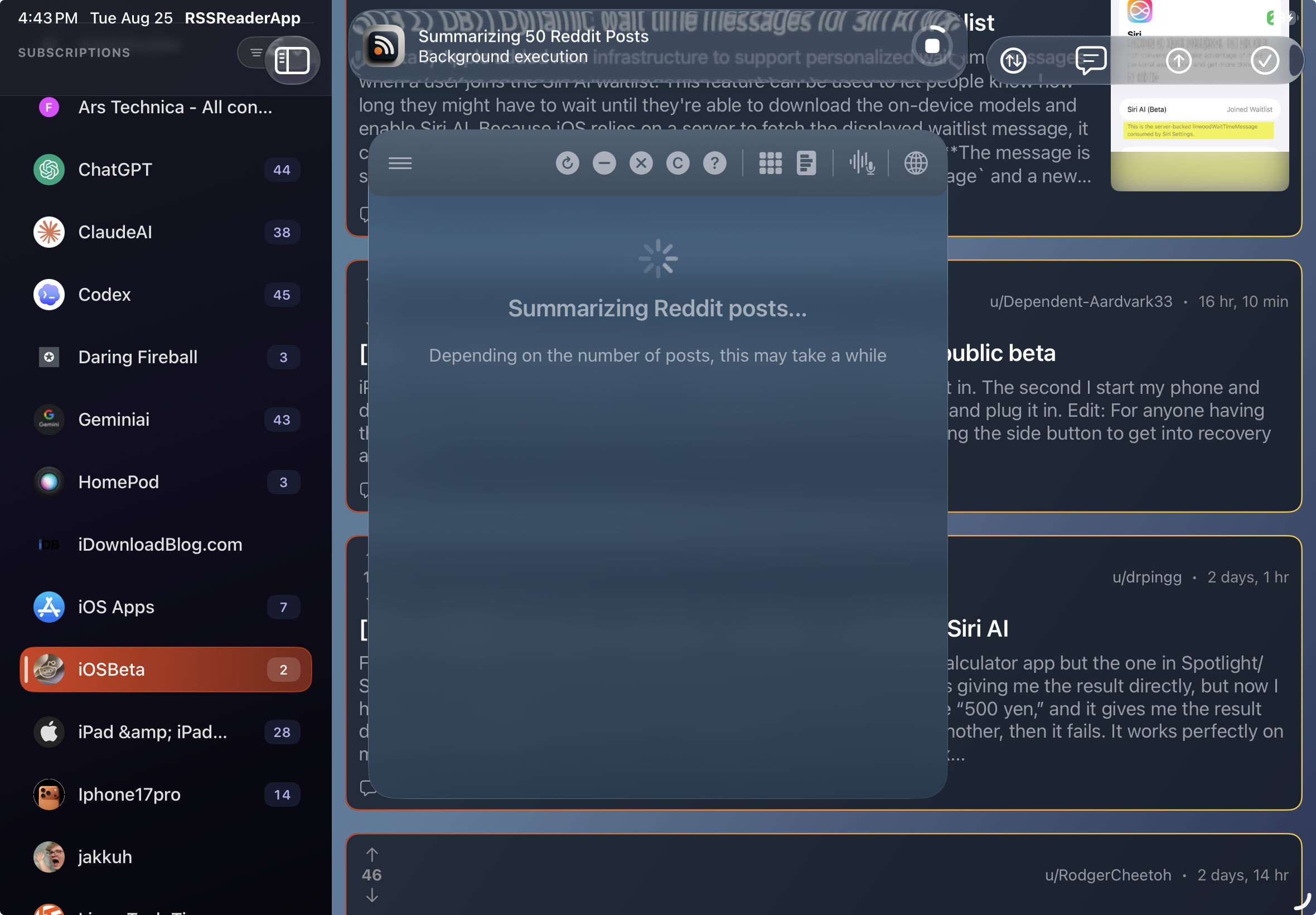
Task: Tap the Summarizing 50 Reddit Posts banner
Action: [x=657, y=46]
